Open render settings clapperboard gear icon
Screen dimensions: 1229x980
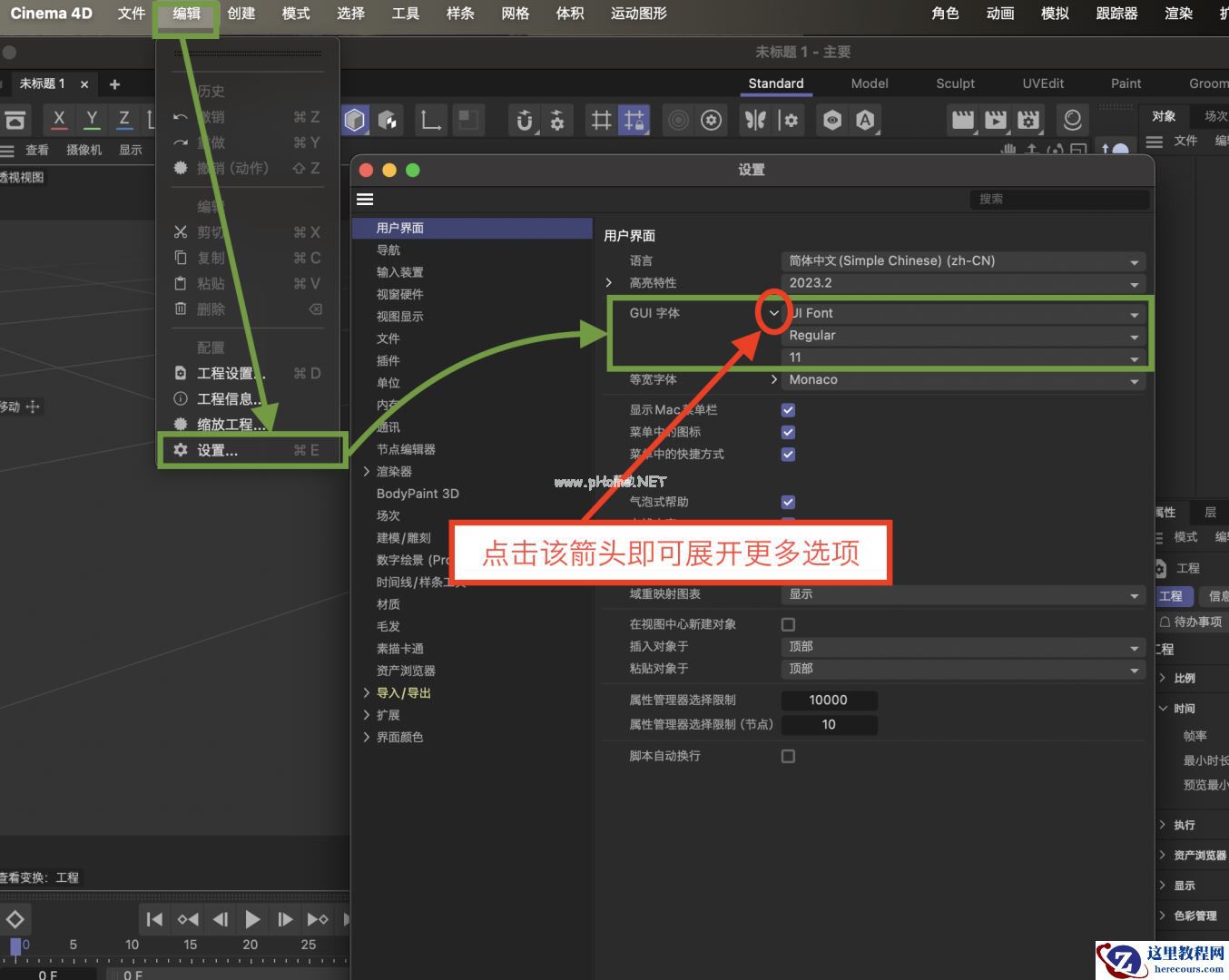[x=1028, y=120]
